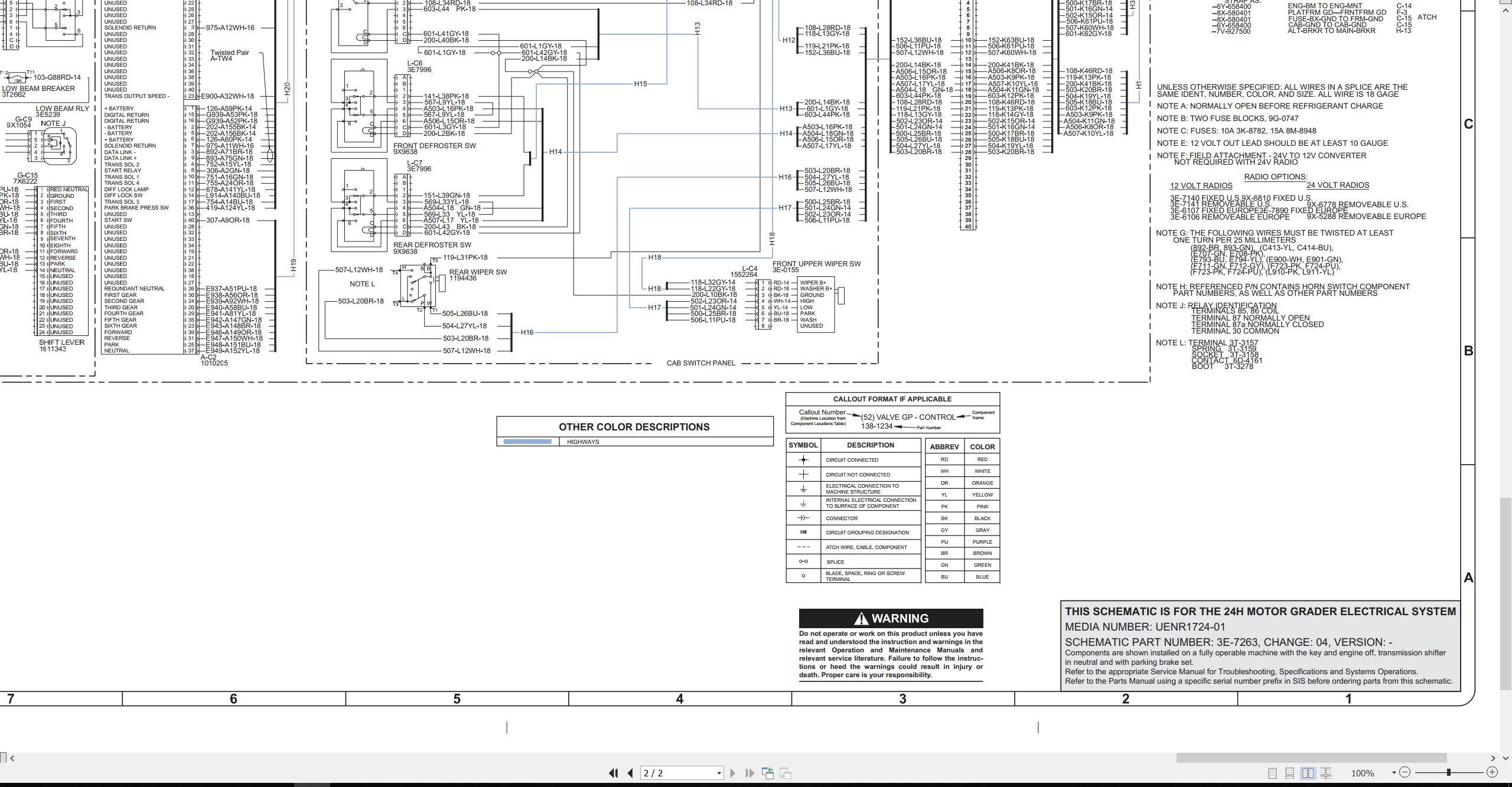This screenshot has height=787, width=1512.
Task: Select single page view mode
Action: pos(1272,773)
